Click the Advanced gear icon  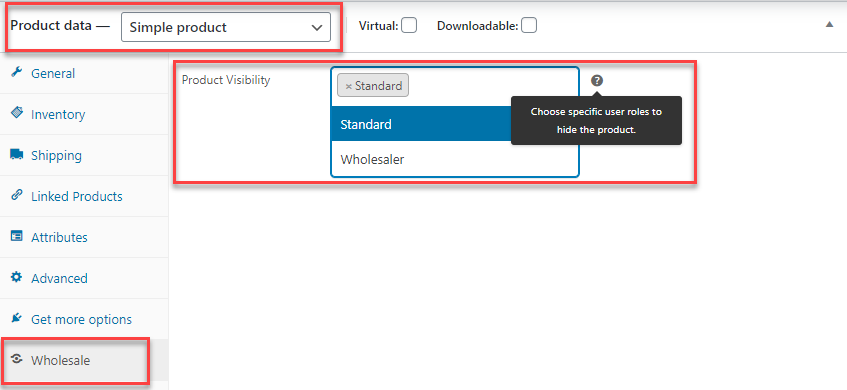17,277
